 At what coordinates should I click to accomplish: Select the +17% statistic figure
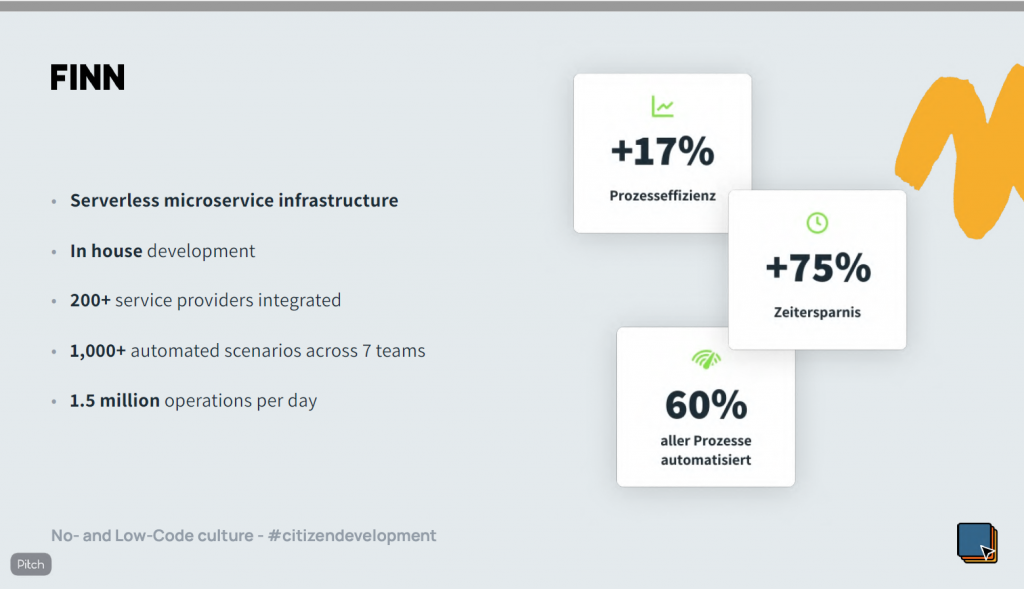662,152
